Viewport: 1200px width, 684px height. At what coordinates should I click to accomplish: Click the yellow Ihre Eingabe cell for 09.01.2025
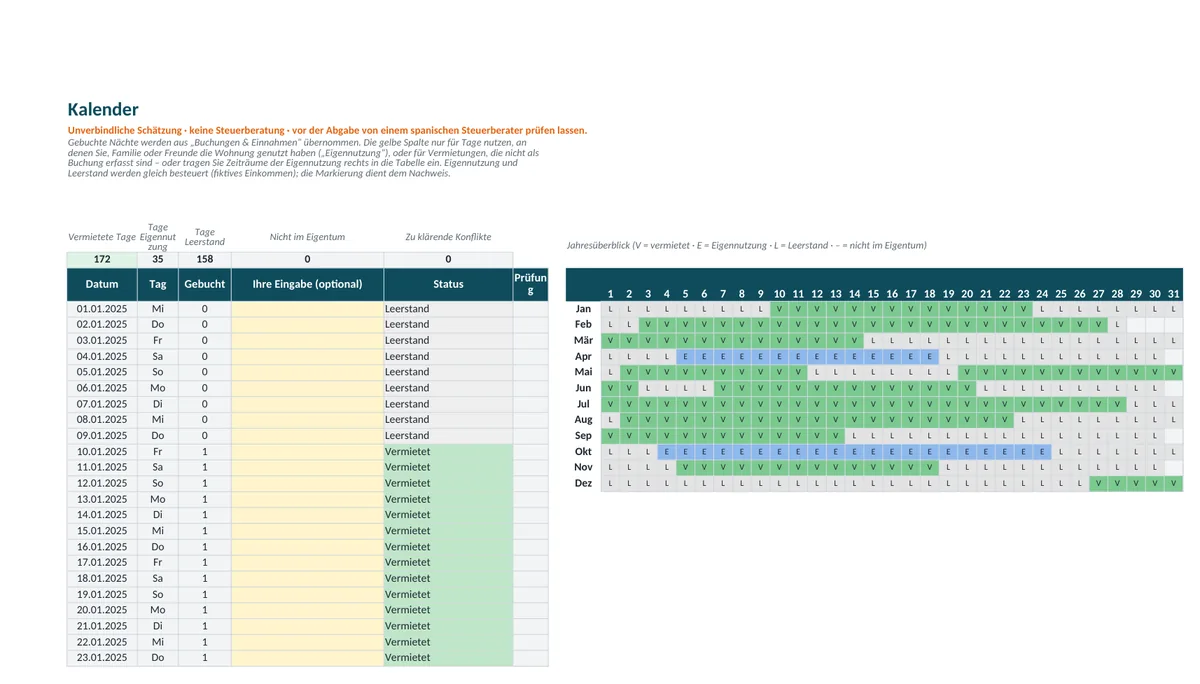click(307, 435)
